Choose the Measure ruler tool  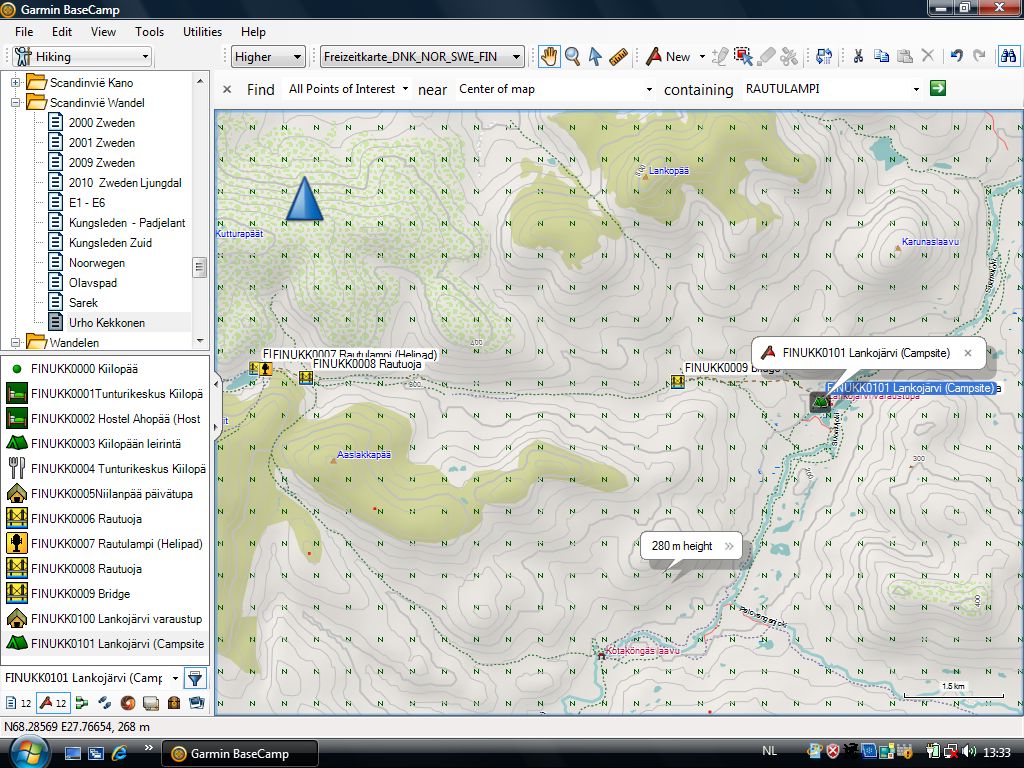tap(618, 57)
